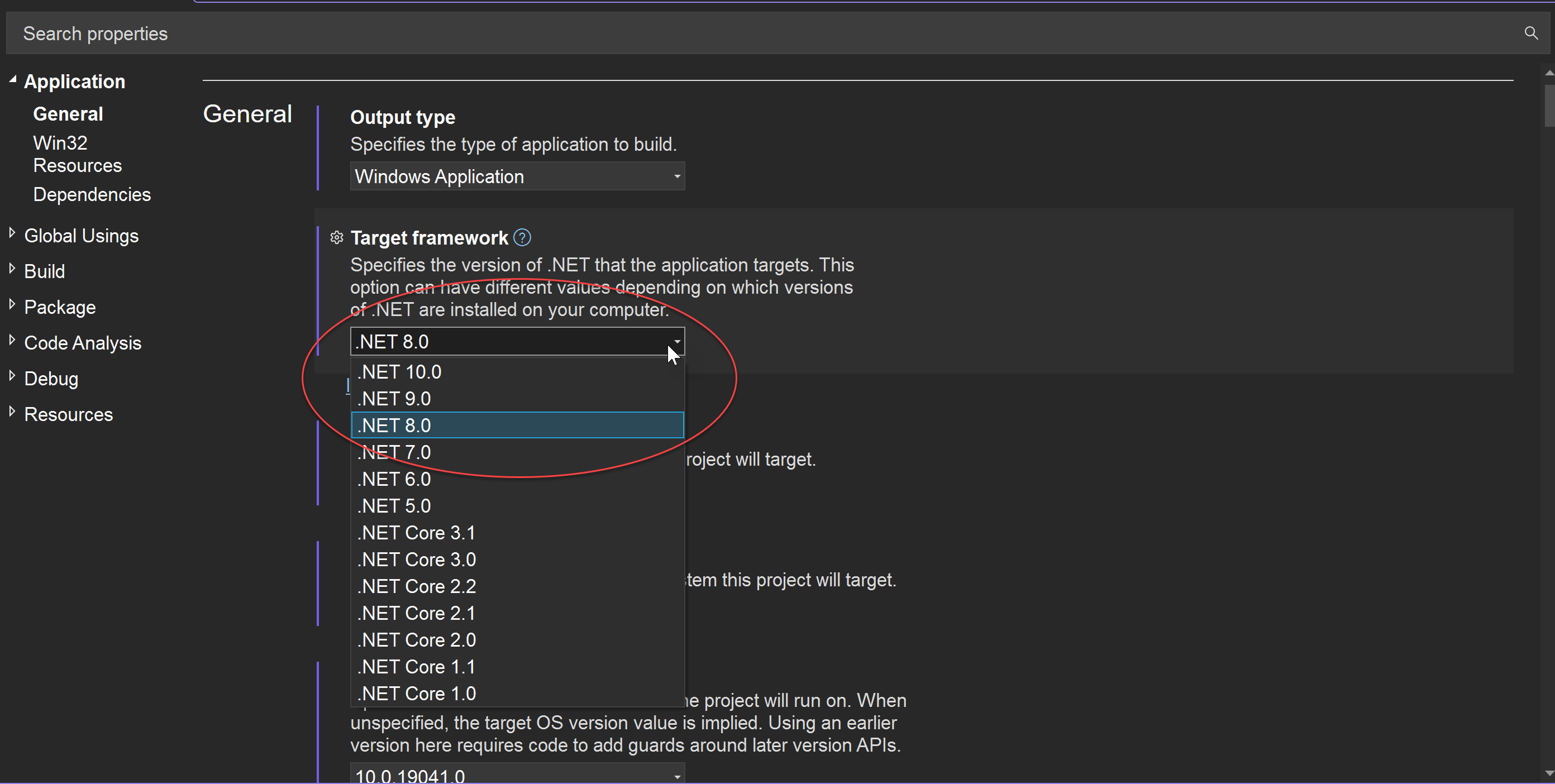The image size is (1555, 784).
Task: Choose .NET 9.0 framework option
Action: (394, 399)
